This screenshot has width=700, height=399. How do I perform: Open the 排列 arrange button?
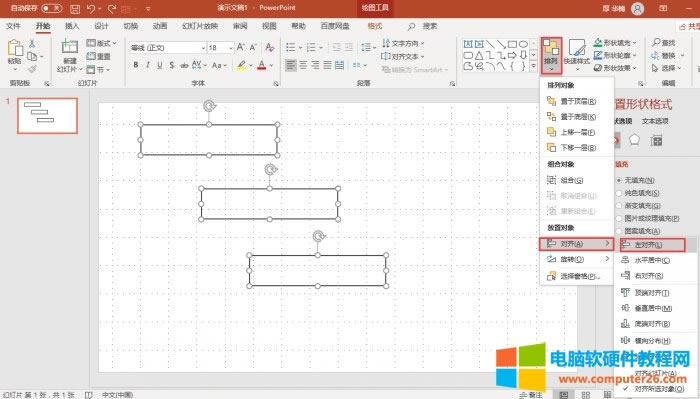point(551,55)
